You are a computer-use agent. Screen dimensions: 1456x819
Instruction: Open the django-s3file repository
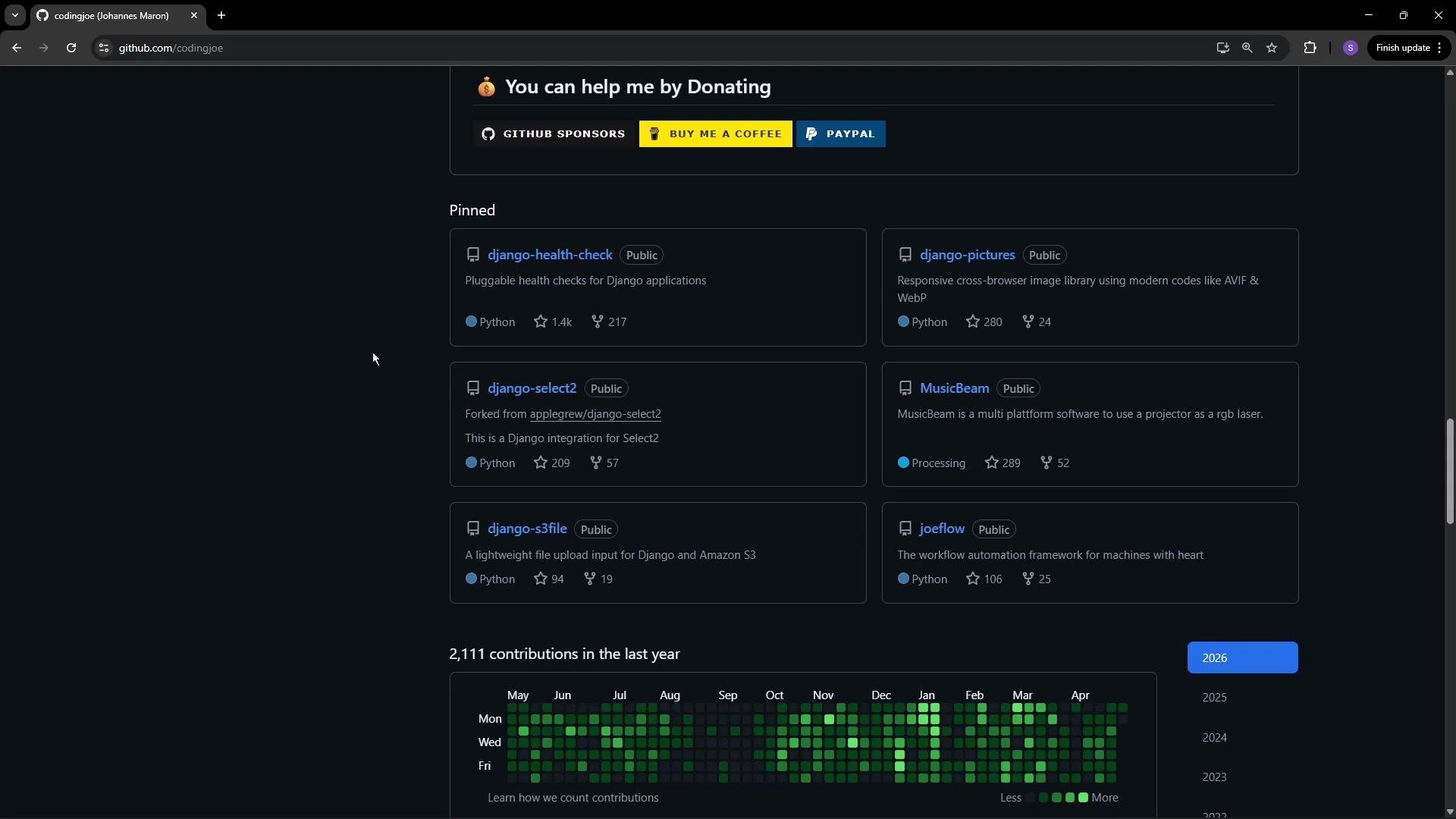pyautogui.click(x=527, y=529)
